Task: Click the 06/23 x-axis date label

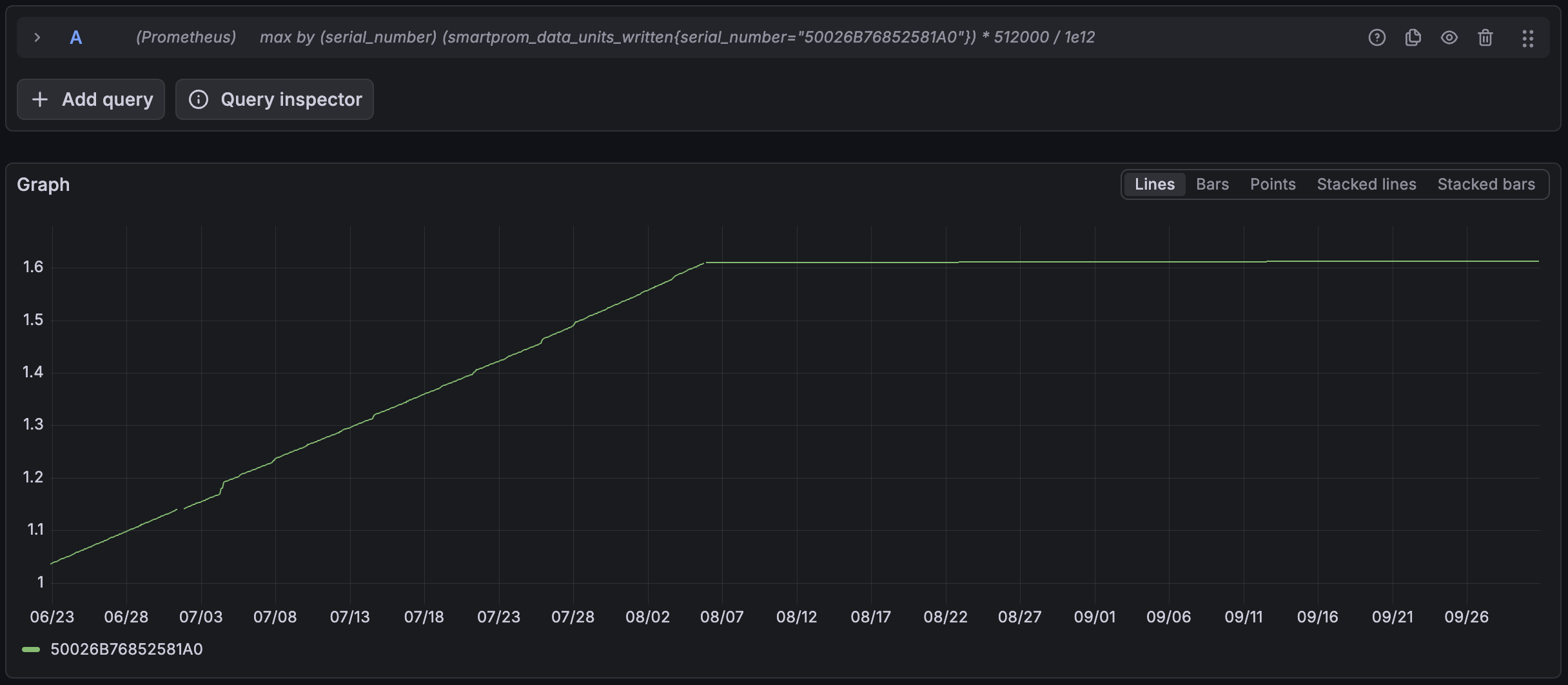Action: [52, 617]
